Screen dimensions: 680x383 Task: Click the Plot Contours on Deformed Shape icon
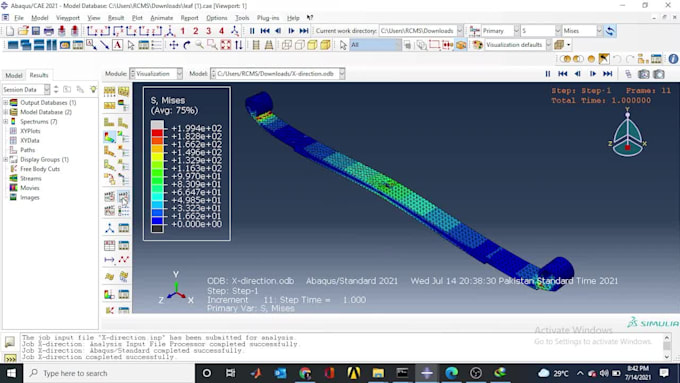(109, 138)
